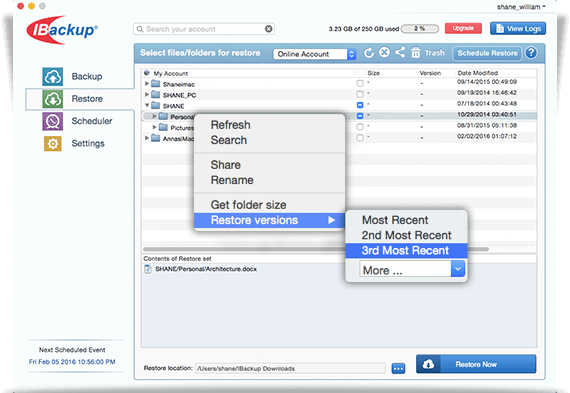Screen dimensions: 570x393
Task: Open the Backup section icon
Action: tap(53, 77)
